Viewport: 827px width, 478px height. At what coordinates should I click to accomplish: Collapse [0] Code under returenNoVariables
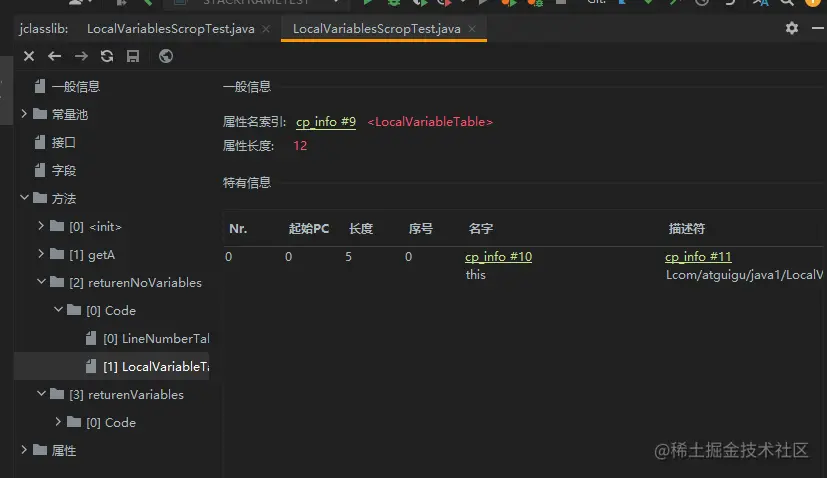click(58, 309)
